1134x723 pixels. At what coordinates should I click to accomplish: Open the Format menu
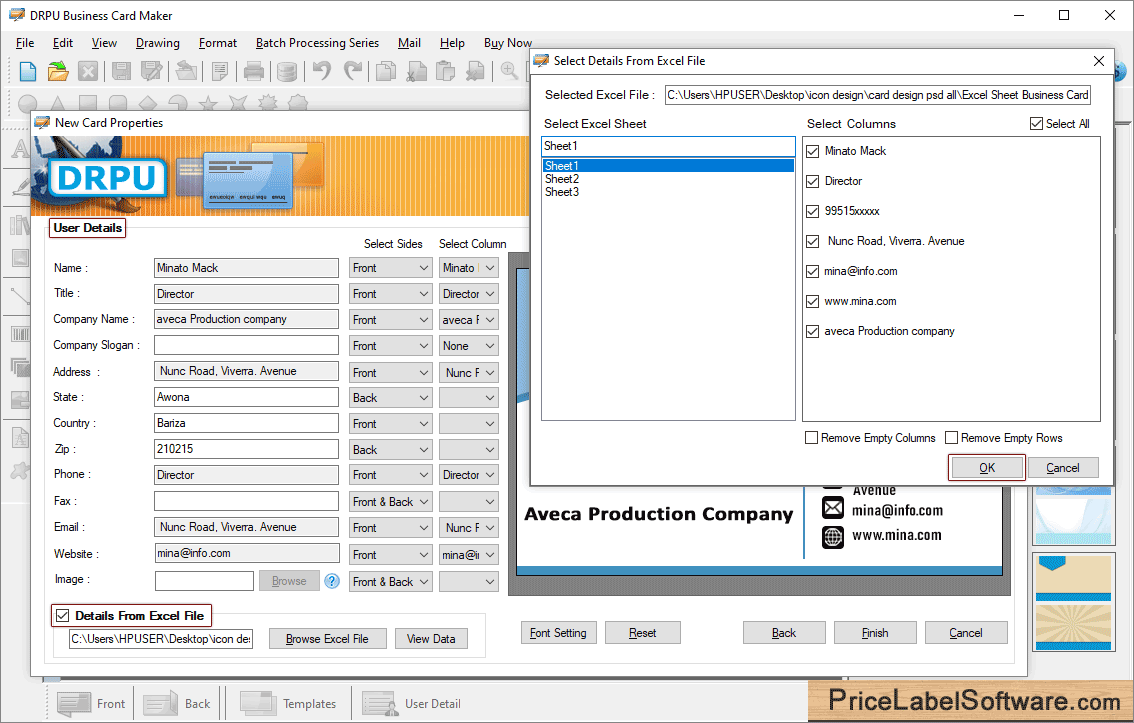[218, 43]
